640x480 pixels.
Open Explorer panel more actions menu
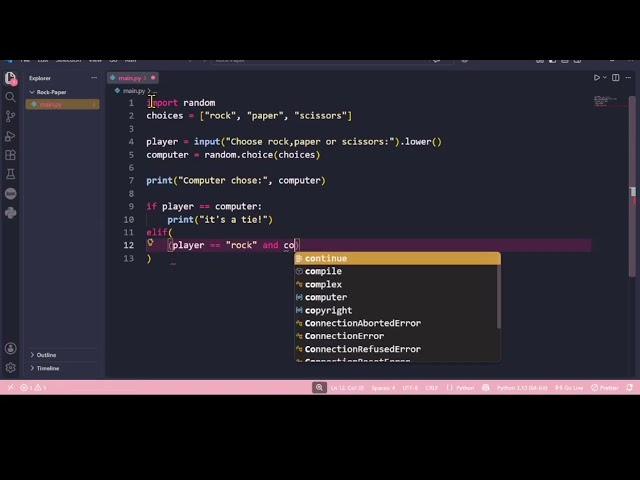[94, 78]
